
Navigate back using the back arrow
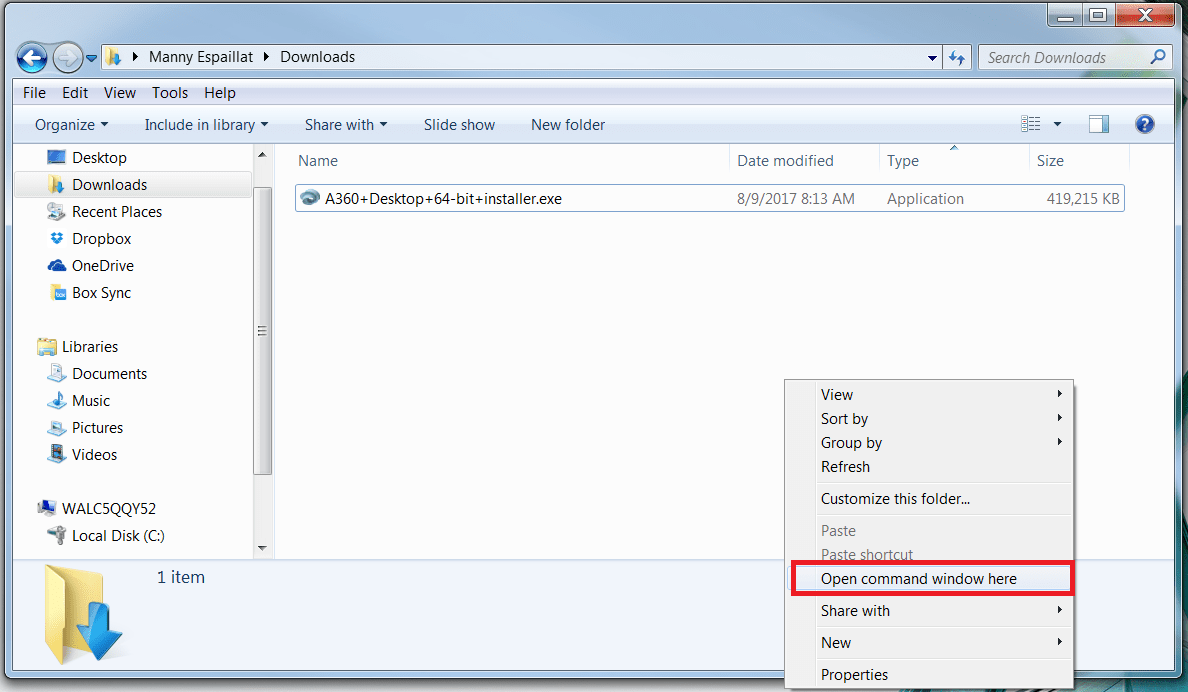point(31,57)
